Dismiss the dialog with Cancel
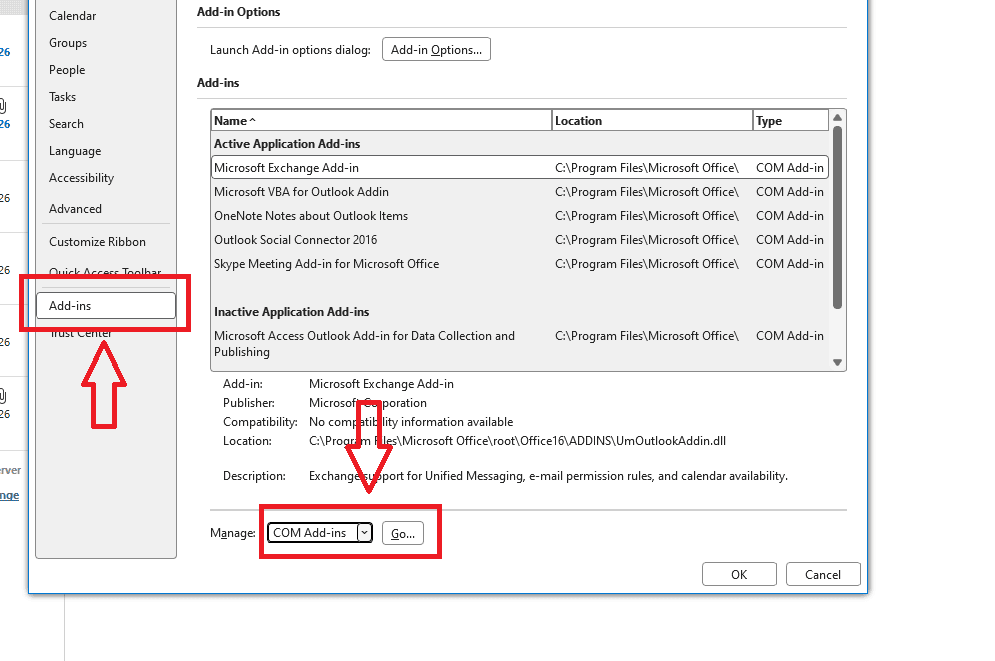This screenshot has width=995, height=661. [x=822, y=574]
